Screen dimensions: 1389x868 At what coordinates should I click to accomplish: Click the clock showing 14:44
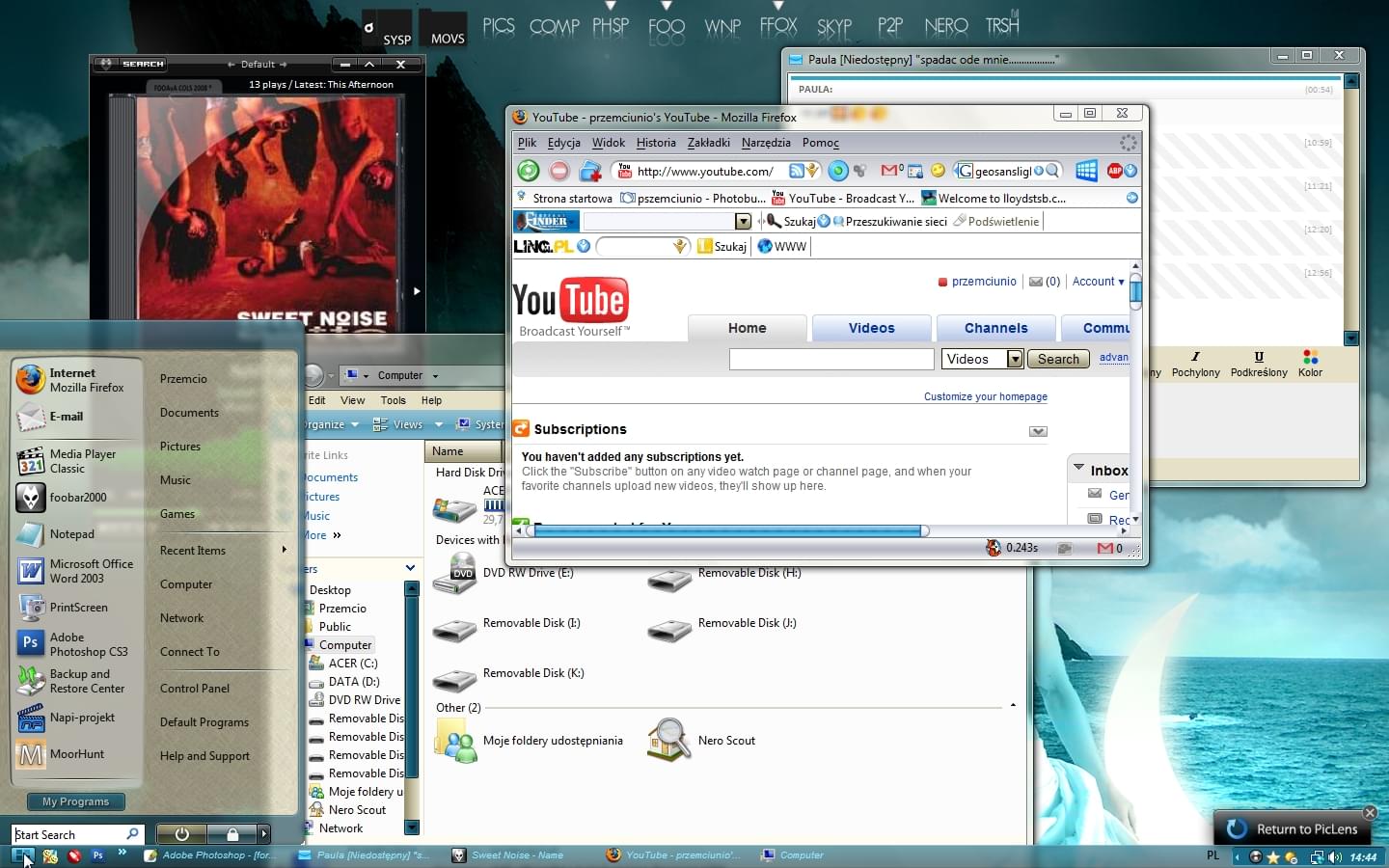[x=1363, y=857]
